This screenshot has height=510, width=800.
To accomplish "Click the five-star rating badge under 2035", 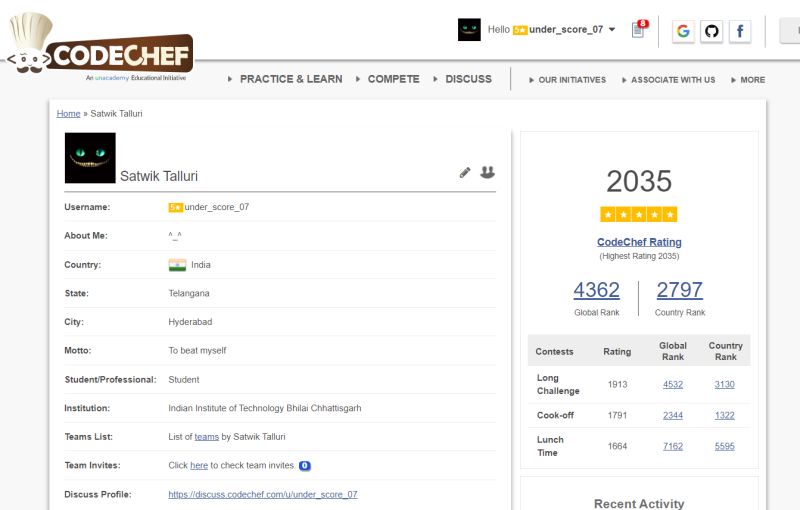I will point(639,215).
